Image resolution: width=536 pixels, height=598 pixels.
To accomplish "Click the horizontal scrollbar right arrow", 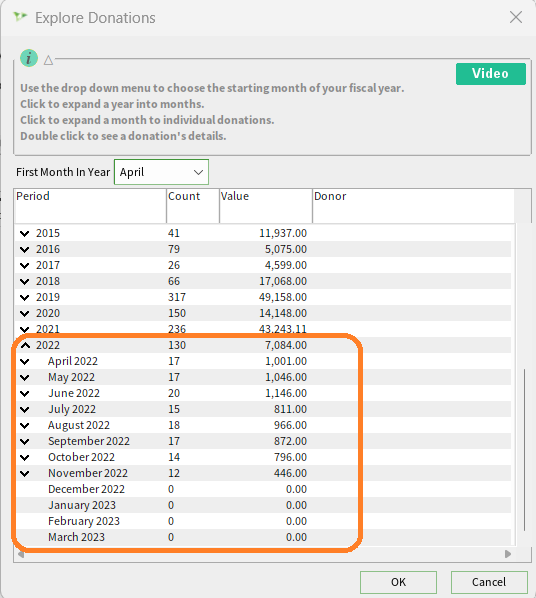I will [x=508, y=554].
